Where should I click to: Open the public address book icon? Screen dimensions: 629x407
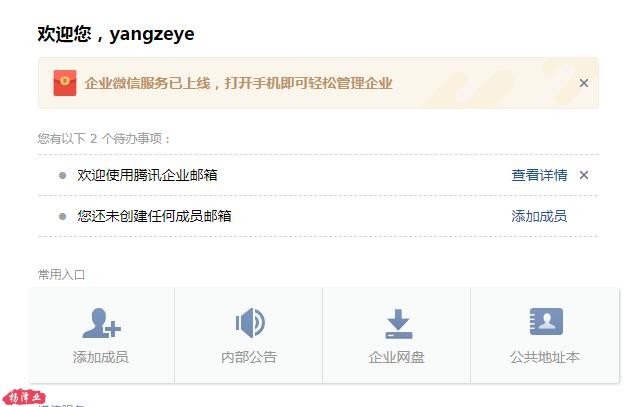(x=546, y=321)
